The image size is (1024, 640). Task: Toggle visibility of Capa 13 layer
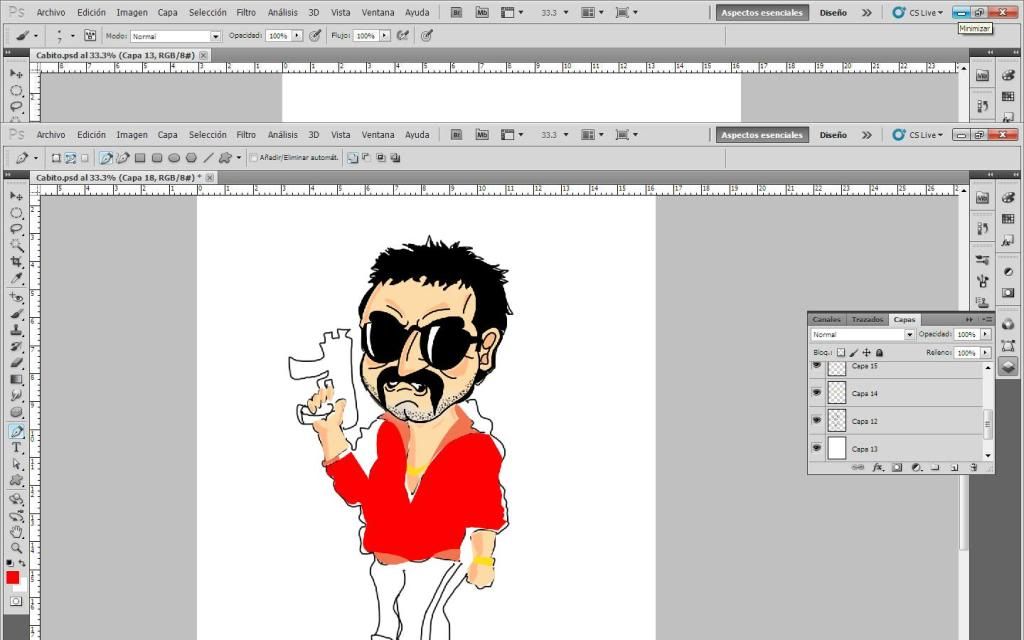coord(816,448)
